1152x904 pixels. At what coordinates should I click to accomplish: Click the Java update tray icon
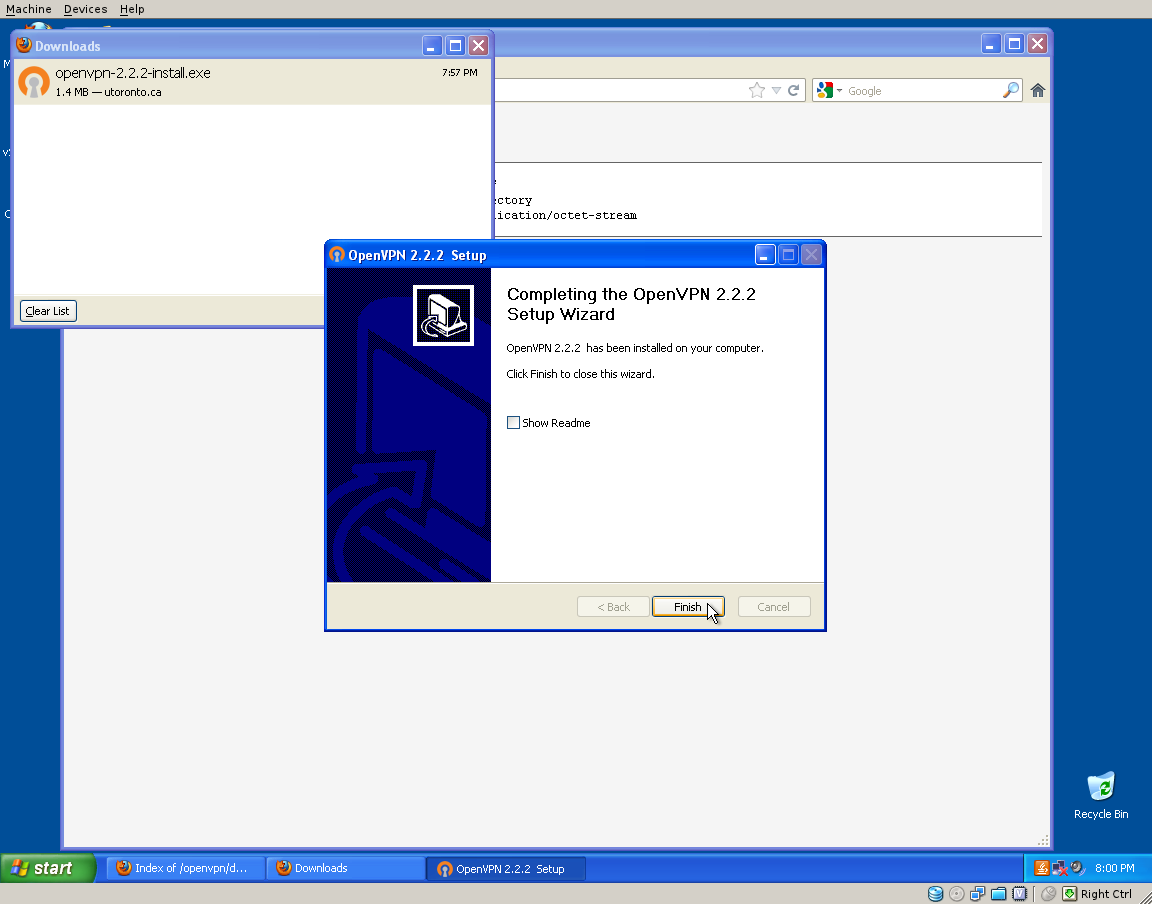click(x=1041, y=868)
